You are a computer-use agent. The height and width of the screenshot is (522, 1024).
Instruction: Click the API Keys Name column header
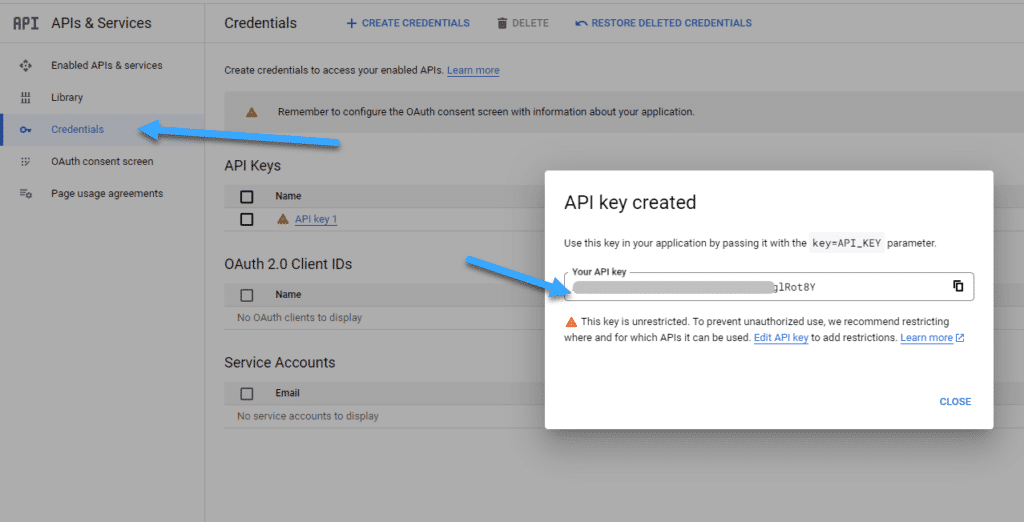click(288, 196)
